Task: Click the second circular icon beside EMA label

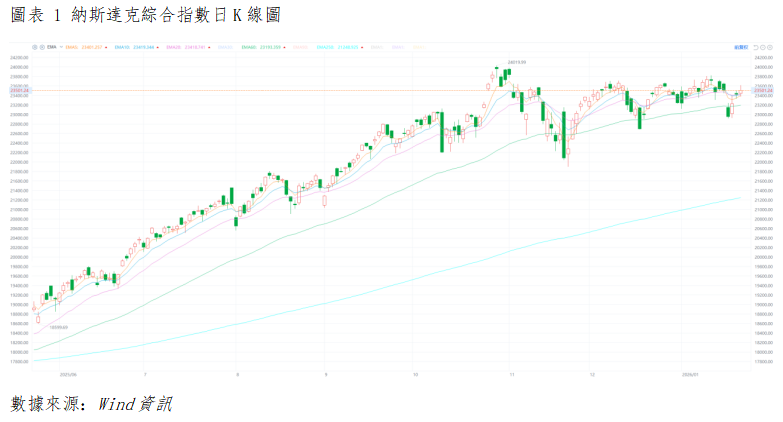Action: tap(42, 46)
